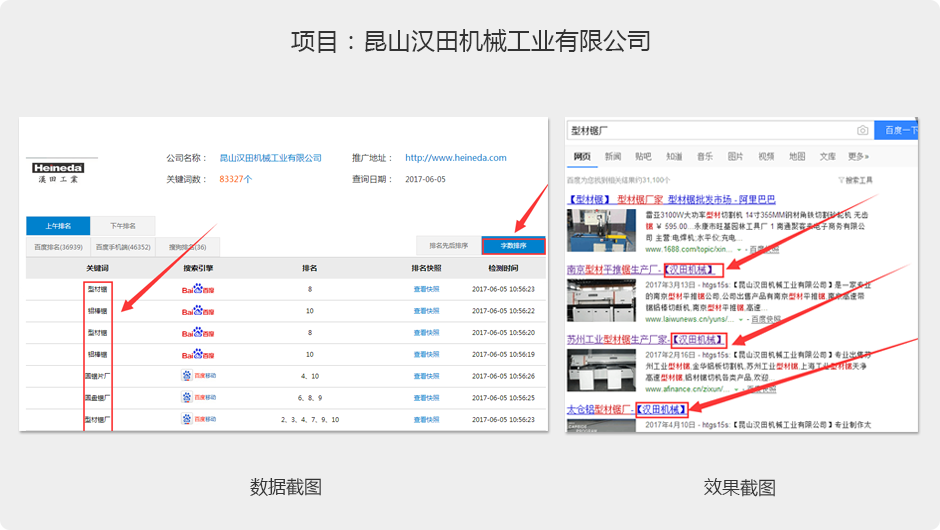The height and width of the screenshot is (530, 940).
Task: Expand the 更多» search categories
Action: pos(858,156)
